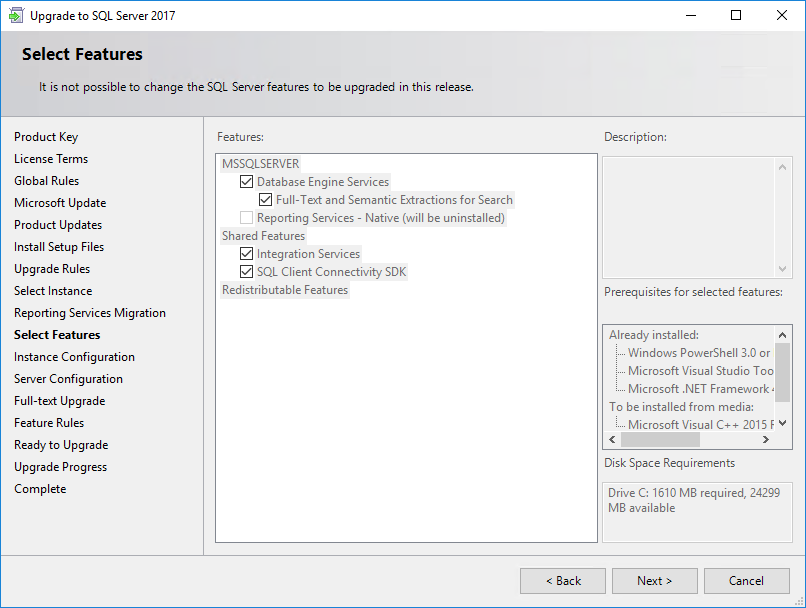Image resolution: width=806 pixels, height=608 pixels.
Task: Toggle SQL Client Connectivity SDK checkbox
Action: pos(246,272)
